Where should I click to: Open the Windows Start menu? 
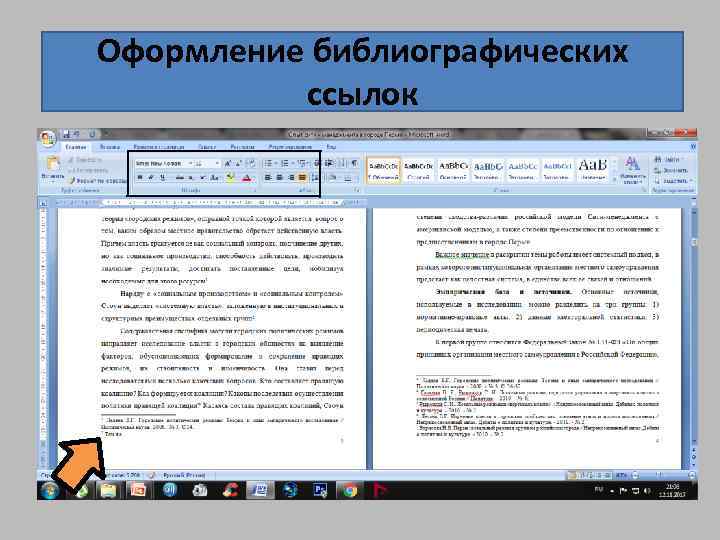click(x=49, y=491)
